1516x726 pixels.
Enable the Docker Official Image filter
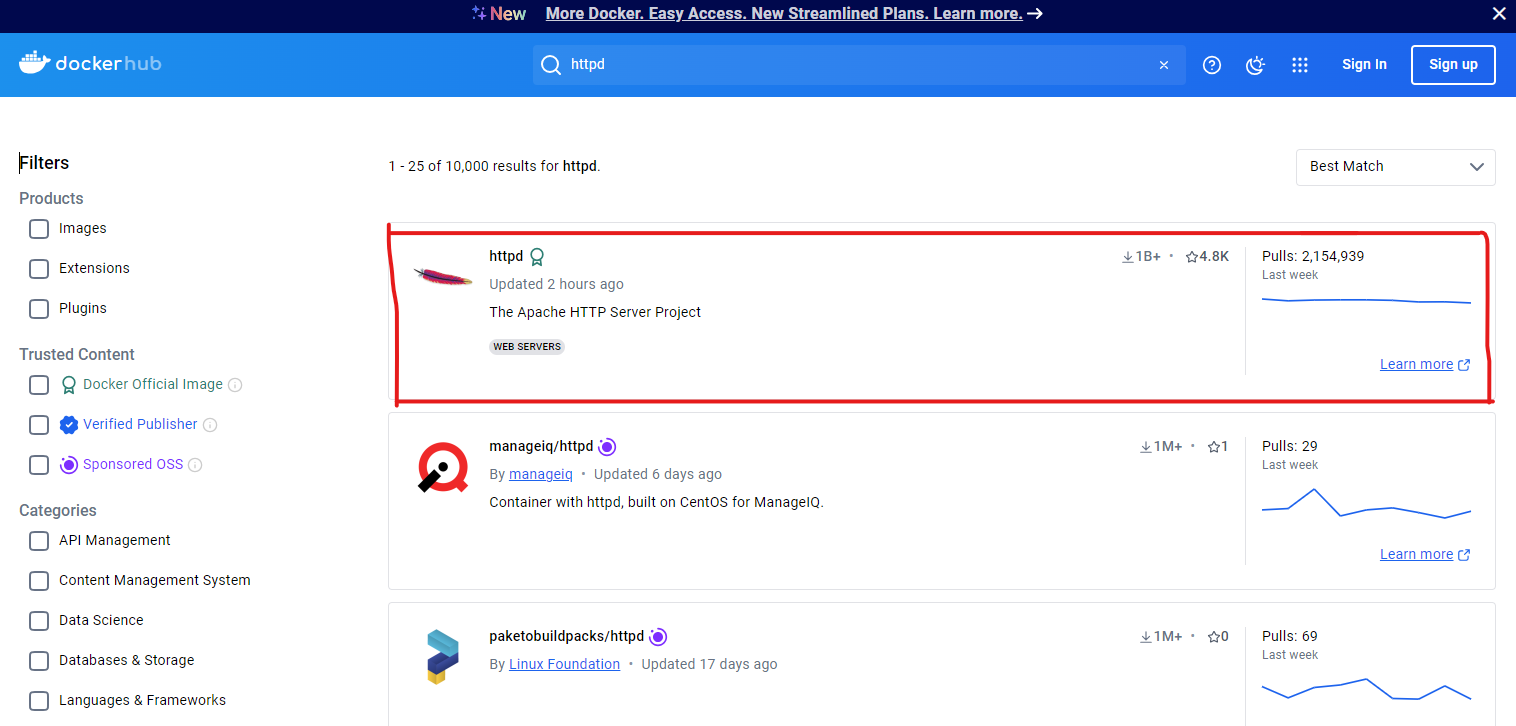[39, 385]
